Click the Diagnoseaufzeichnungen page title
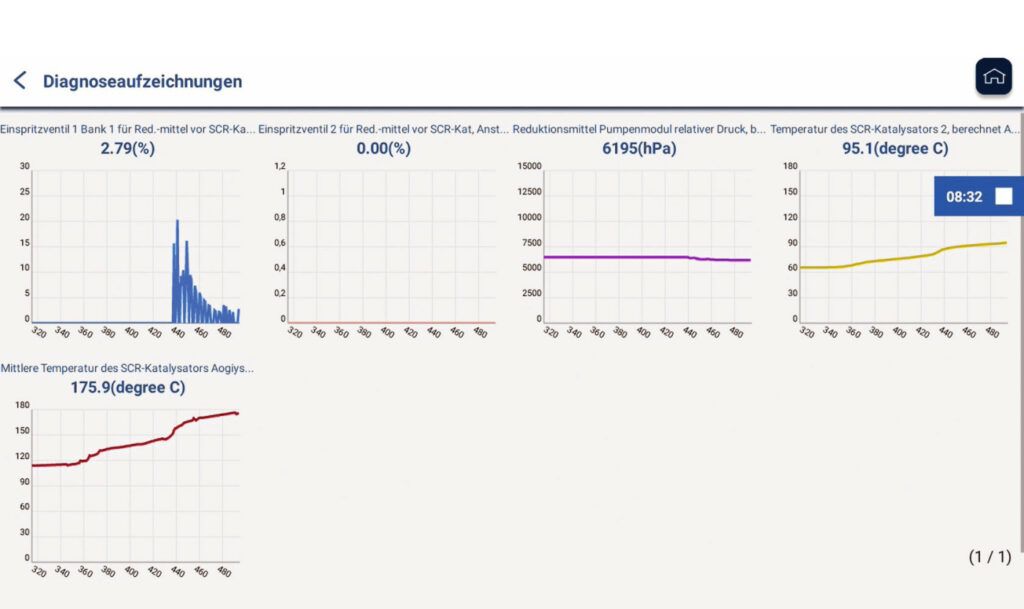Image resolution: width=1024 pixels, height=609 pixels. tap(142, 81)
